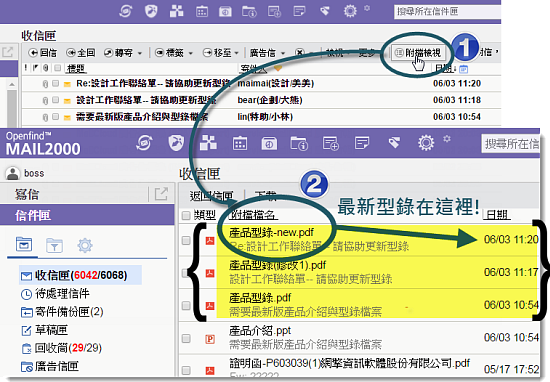Screen dimensions: 550x382
Task: Expand the 標籤 dropdown arrow
Action: (x=191, y=53)
